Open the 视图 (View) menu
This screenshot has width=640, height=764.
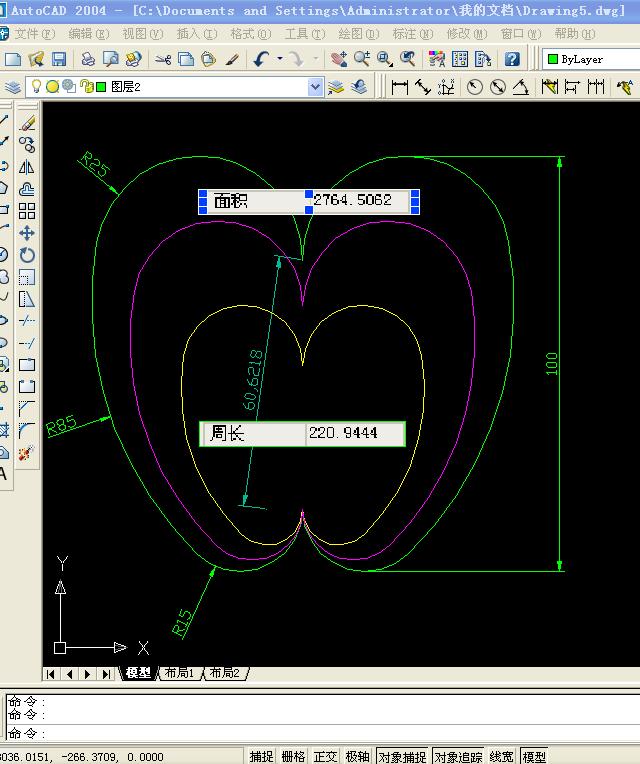(143, 34)
